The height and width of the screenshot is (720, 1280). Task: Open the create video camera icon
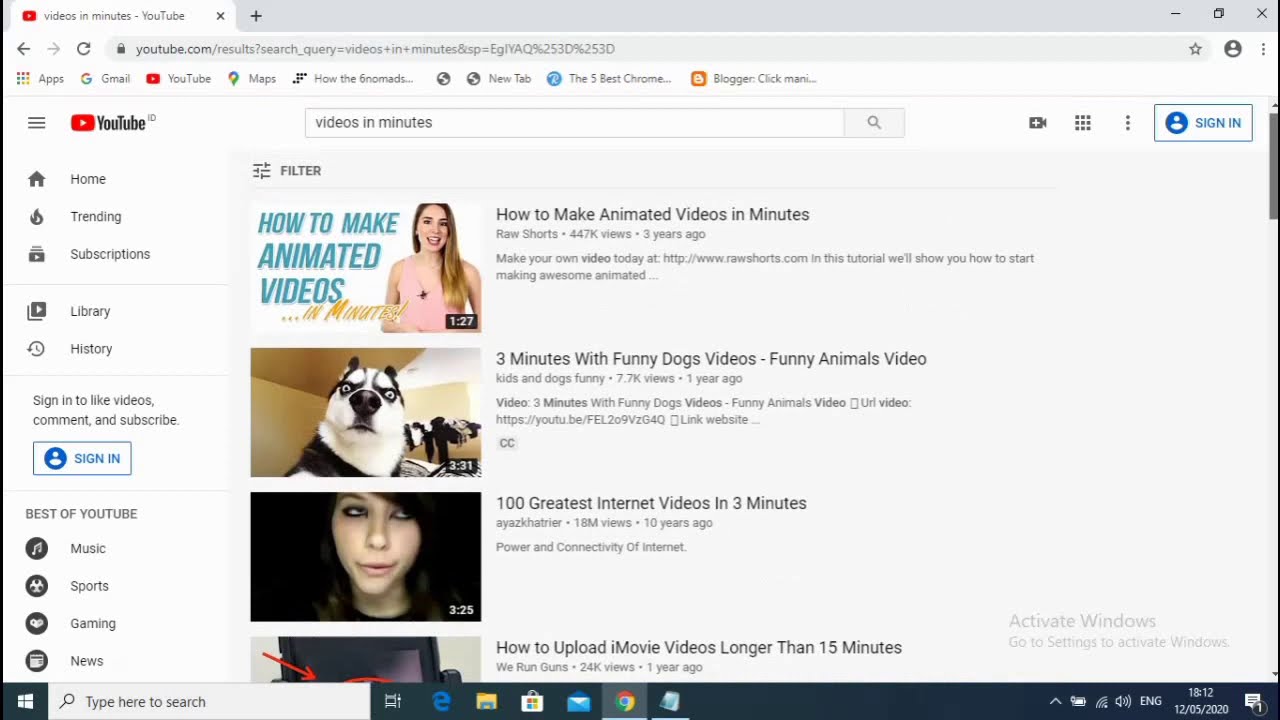point(1038,123)
